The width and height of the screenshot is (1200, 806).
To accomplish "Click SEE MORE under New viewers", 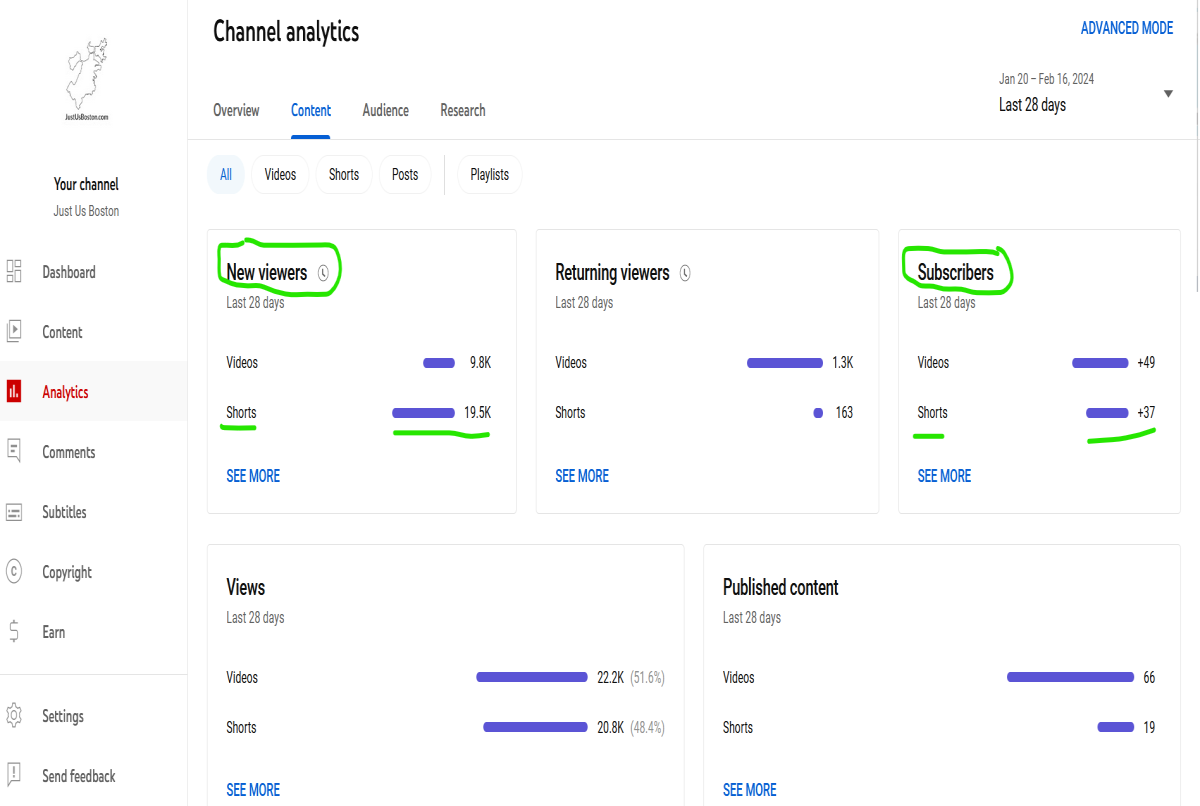I will 253,476.
